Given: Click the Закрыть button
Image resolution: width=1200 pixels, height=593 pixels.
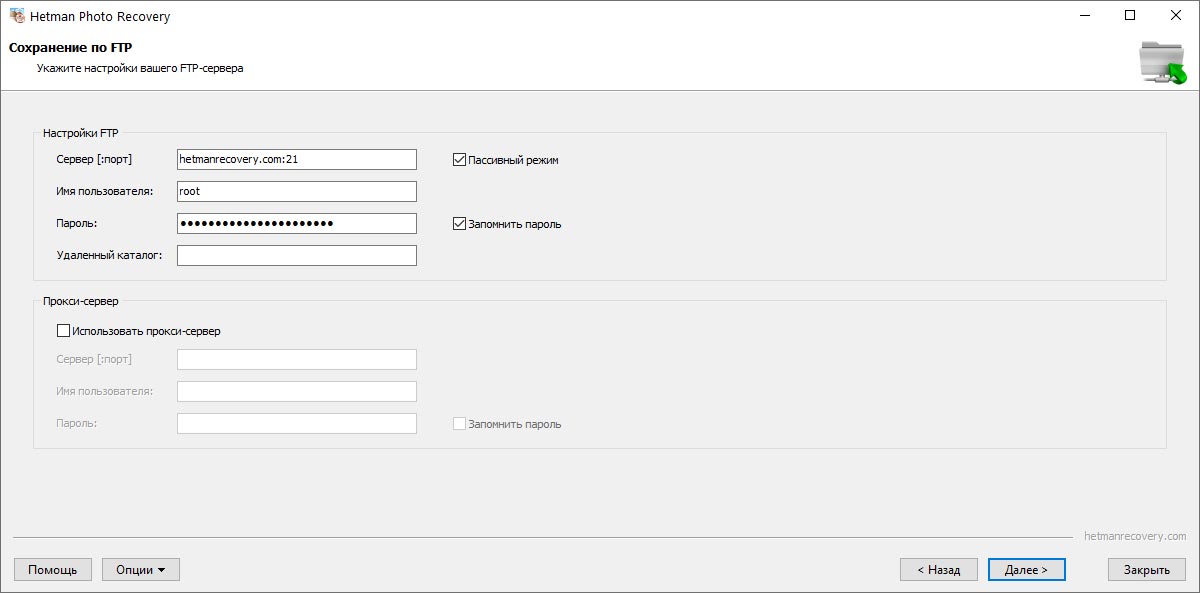Looking at the screenshot, I should coord(1146,569).
